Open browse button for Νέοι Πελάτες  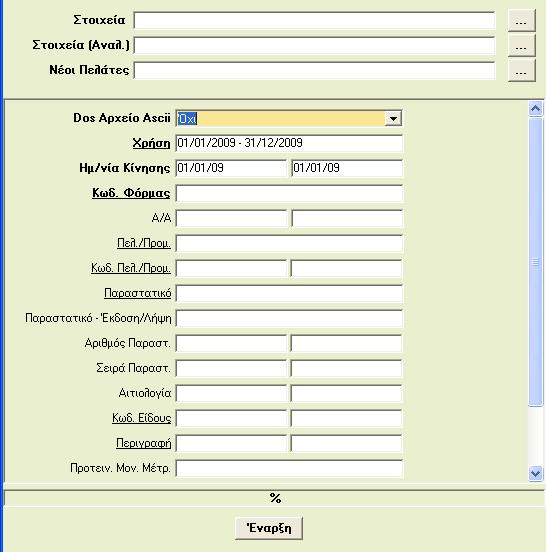coord(521,71)
